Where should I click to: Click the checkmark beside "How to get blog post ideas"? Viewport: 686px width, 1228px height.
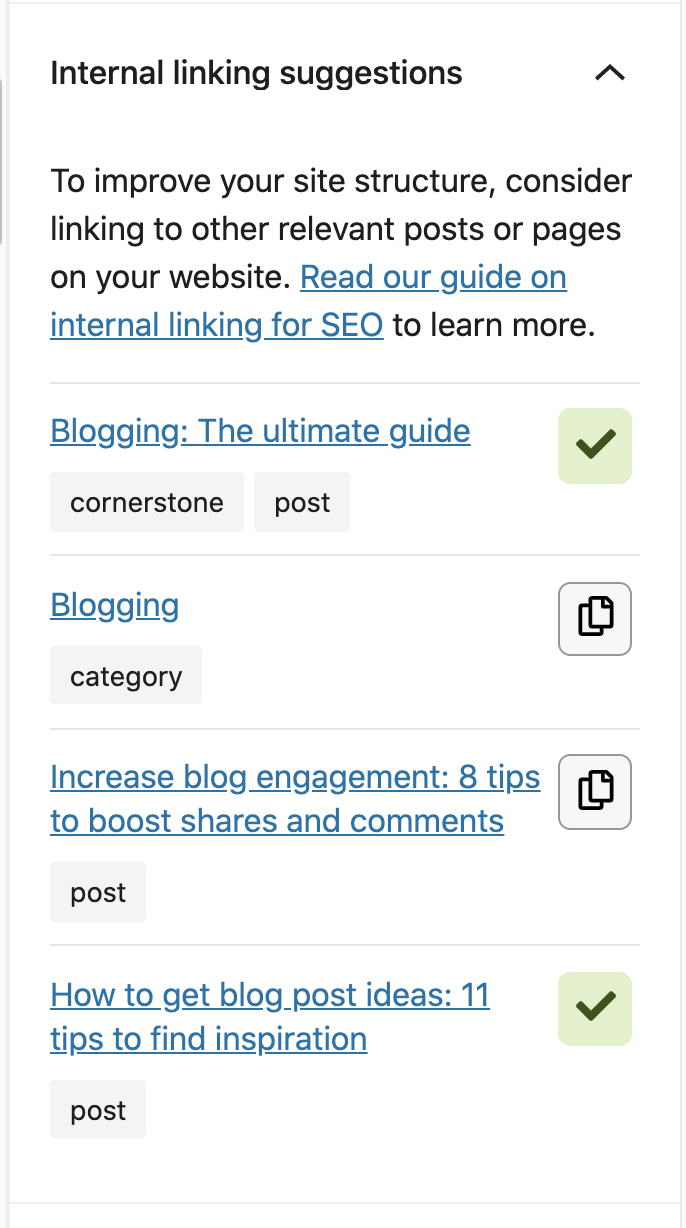point(594,1009)
